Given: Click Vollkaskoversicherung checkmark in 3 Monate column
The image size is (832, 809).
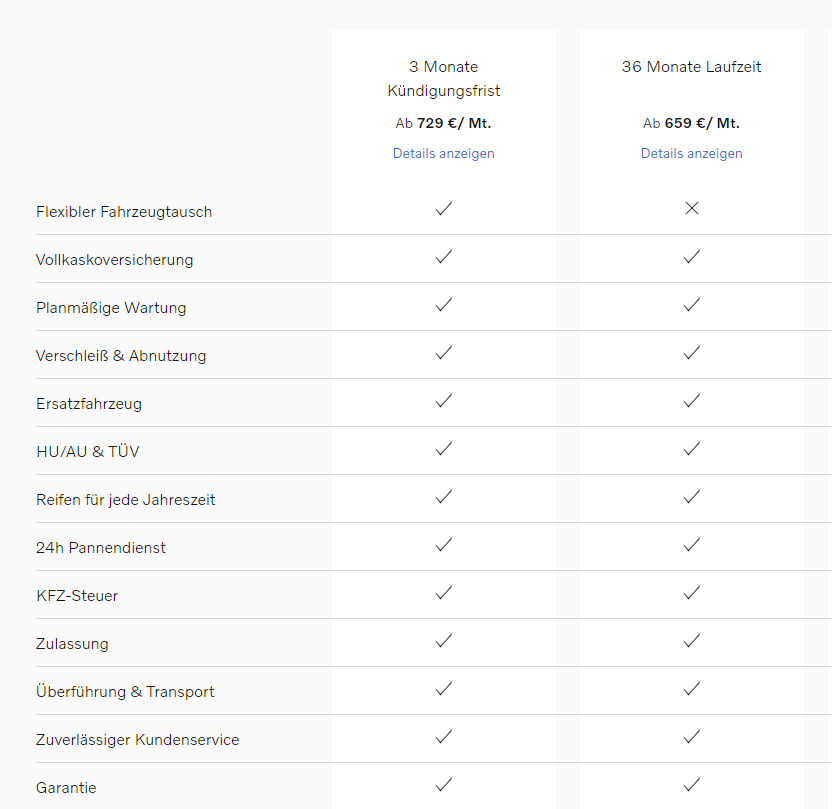Looking at the screenshot, I should pos(444,256).
